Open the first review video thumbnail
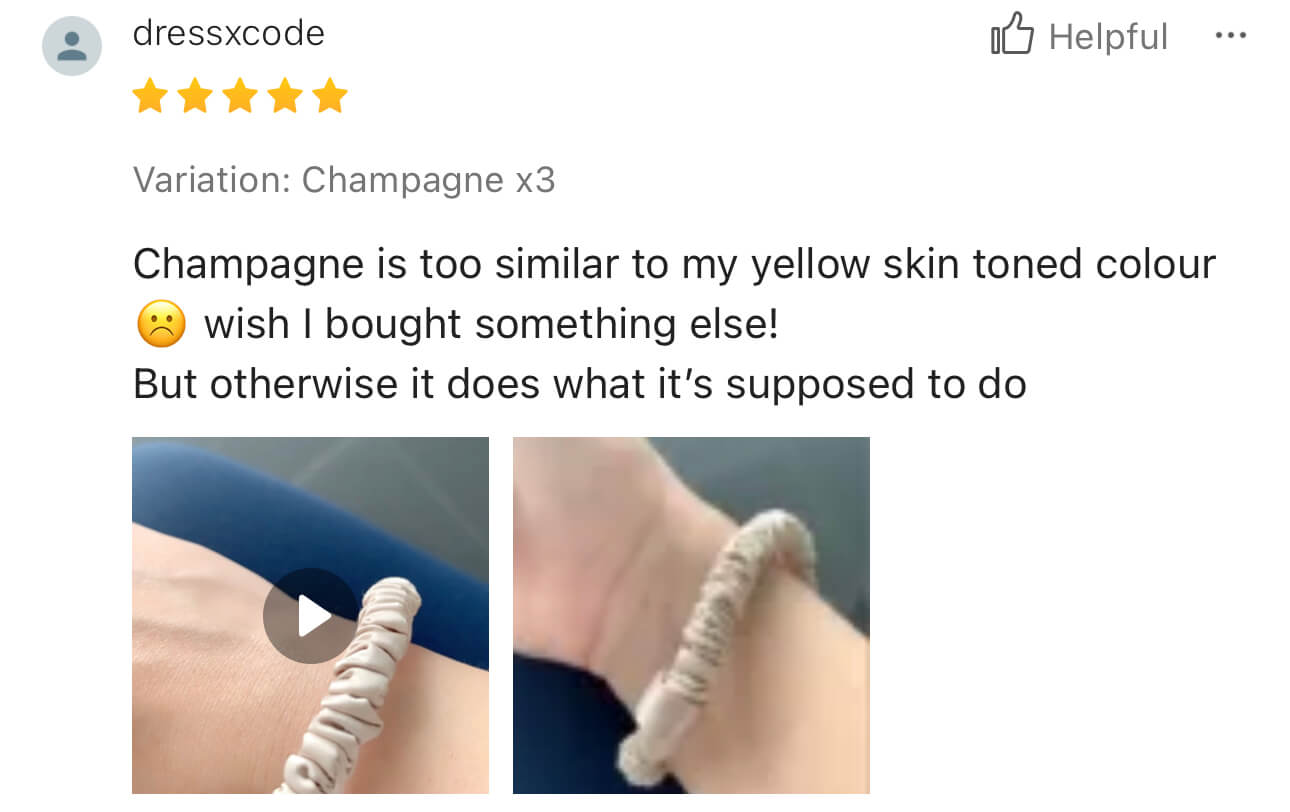The image size is (1290, 812). pos(310,615)
